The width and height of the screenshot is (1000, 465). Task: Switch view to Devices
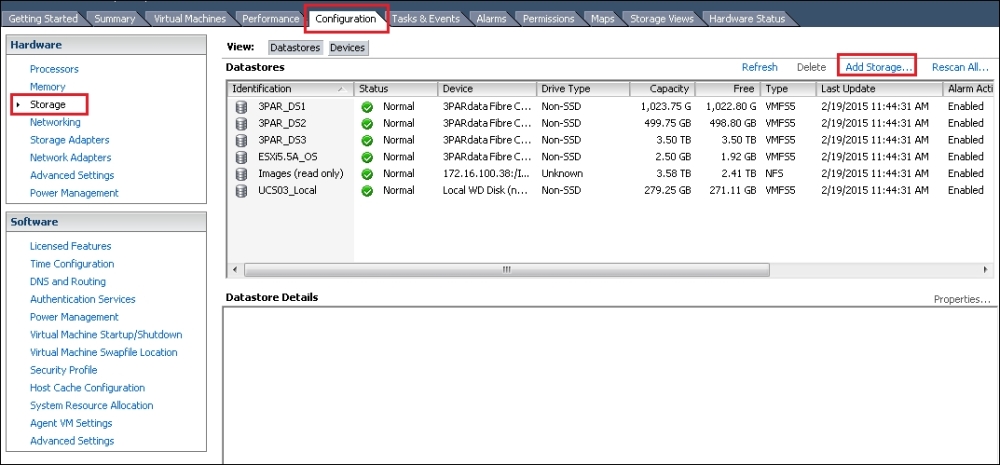347,48
